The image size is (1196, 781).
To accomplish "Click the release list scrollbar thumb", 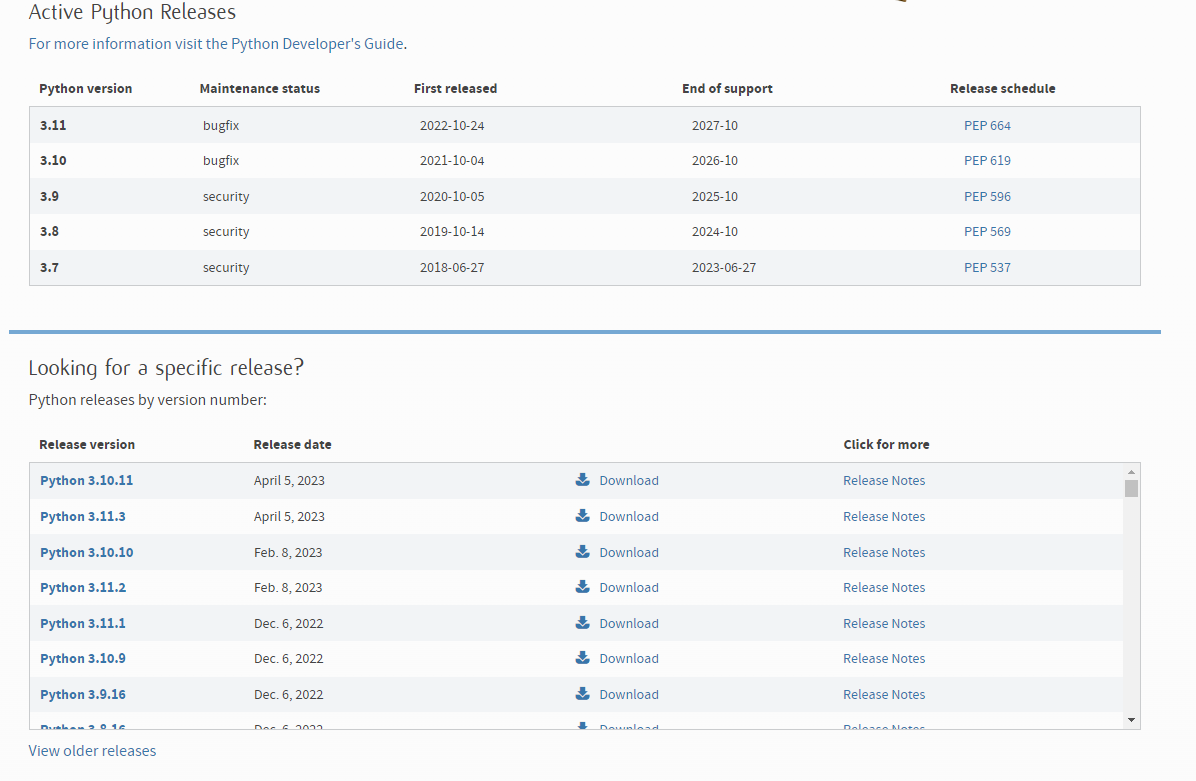I will (x=1131, y=488).
